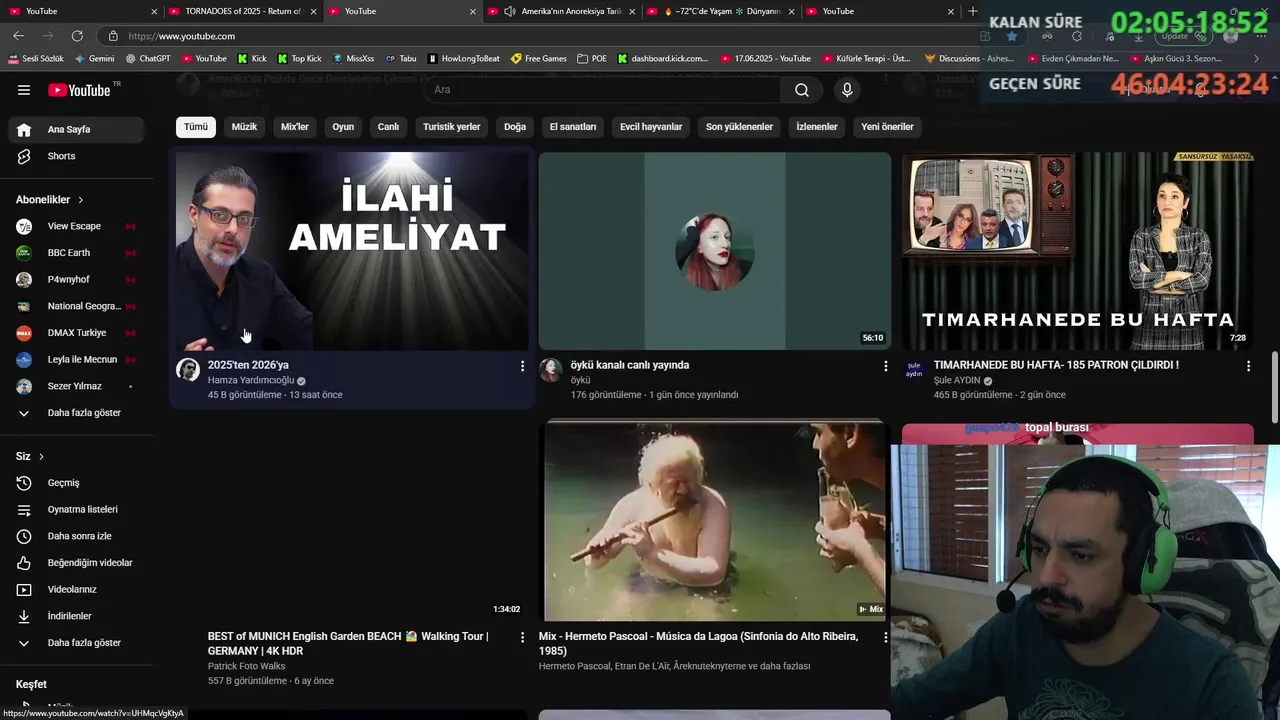Open DMAX Turkiye subscription channel

76,333
